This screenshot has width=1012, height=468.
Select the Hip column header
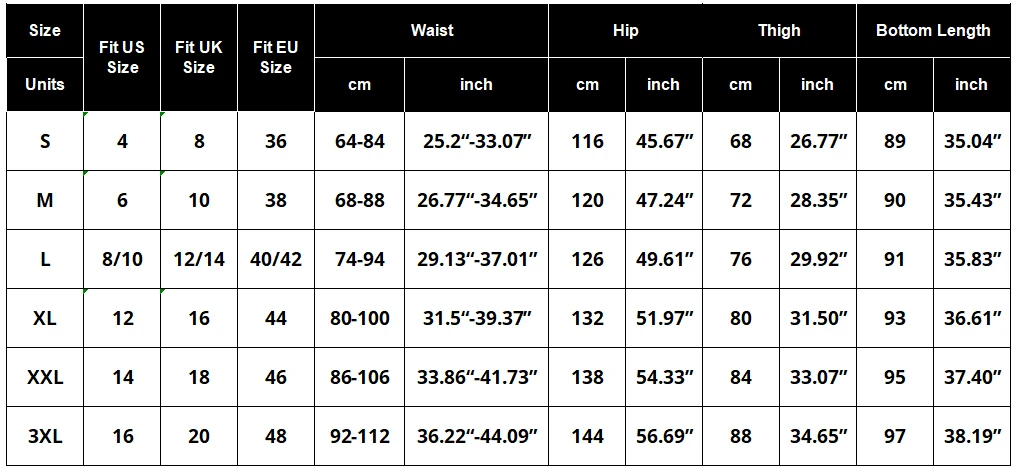pyautogui.click(x=625, y=30)
